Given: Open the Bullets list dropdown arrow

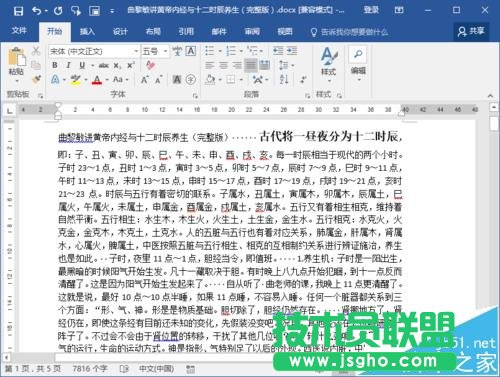Looking at the screenshot, I should (x=220, y=51).
